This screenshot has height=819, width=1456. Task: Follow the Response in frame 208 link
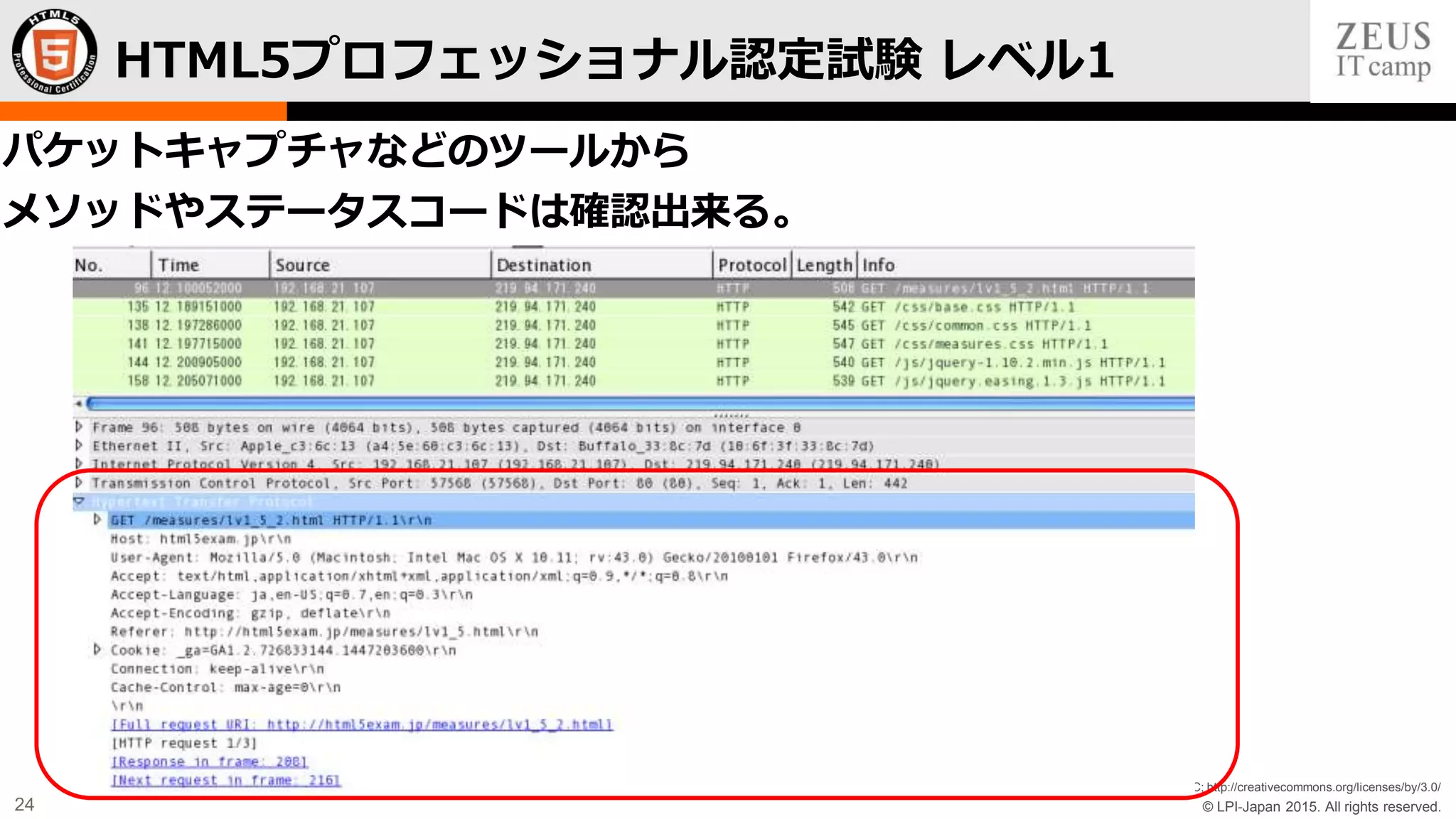click(209, 761)
